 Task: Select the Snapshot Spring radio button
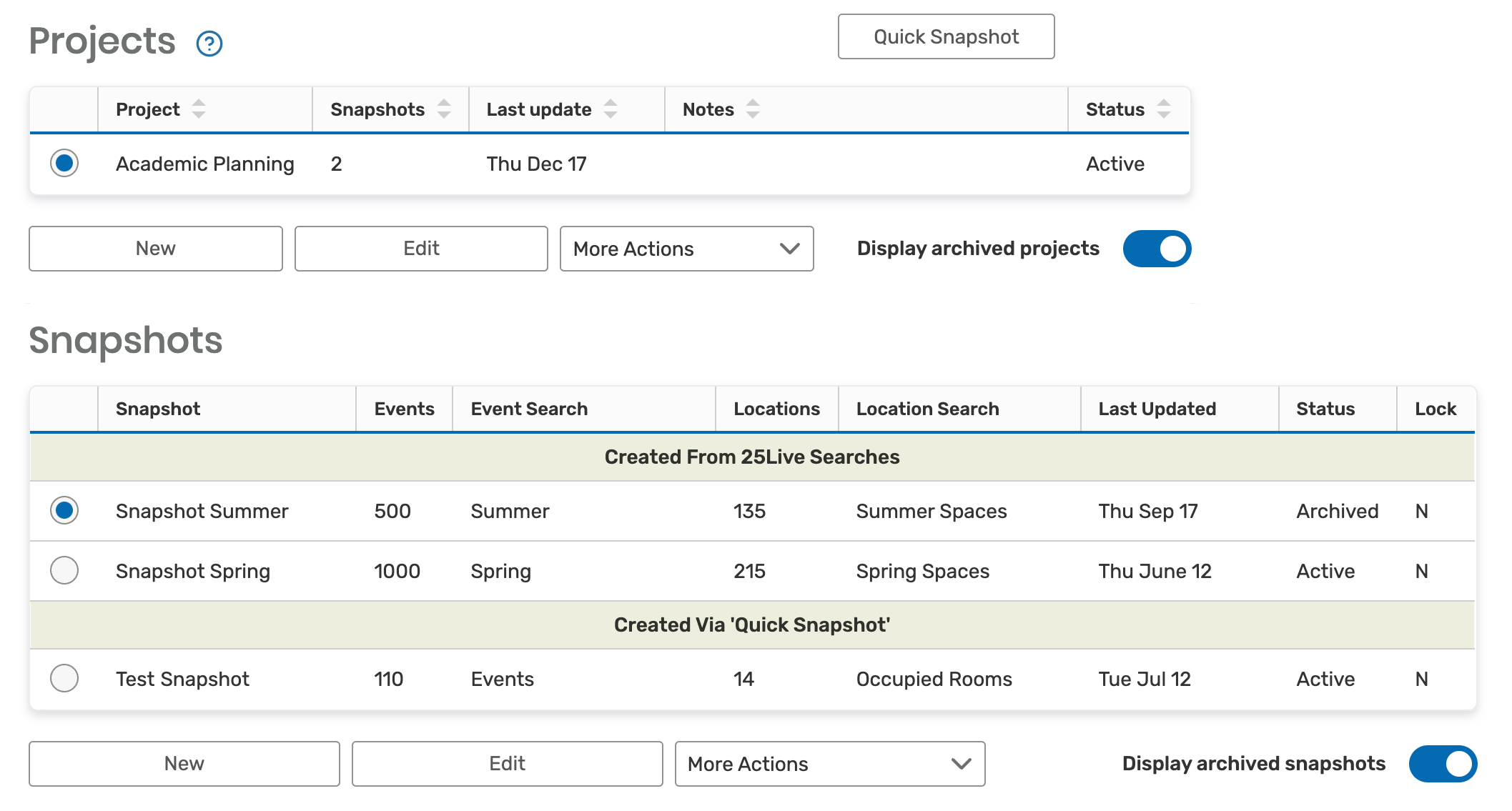click(64, 571)
